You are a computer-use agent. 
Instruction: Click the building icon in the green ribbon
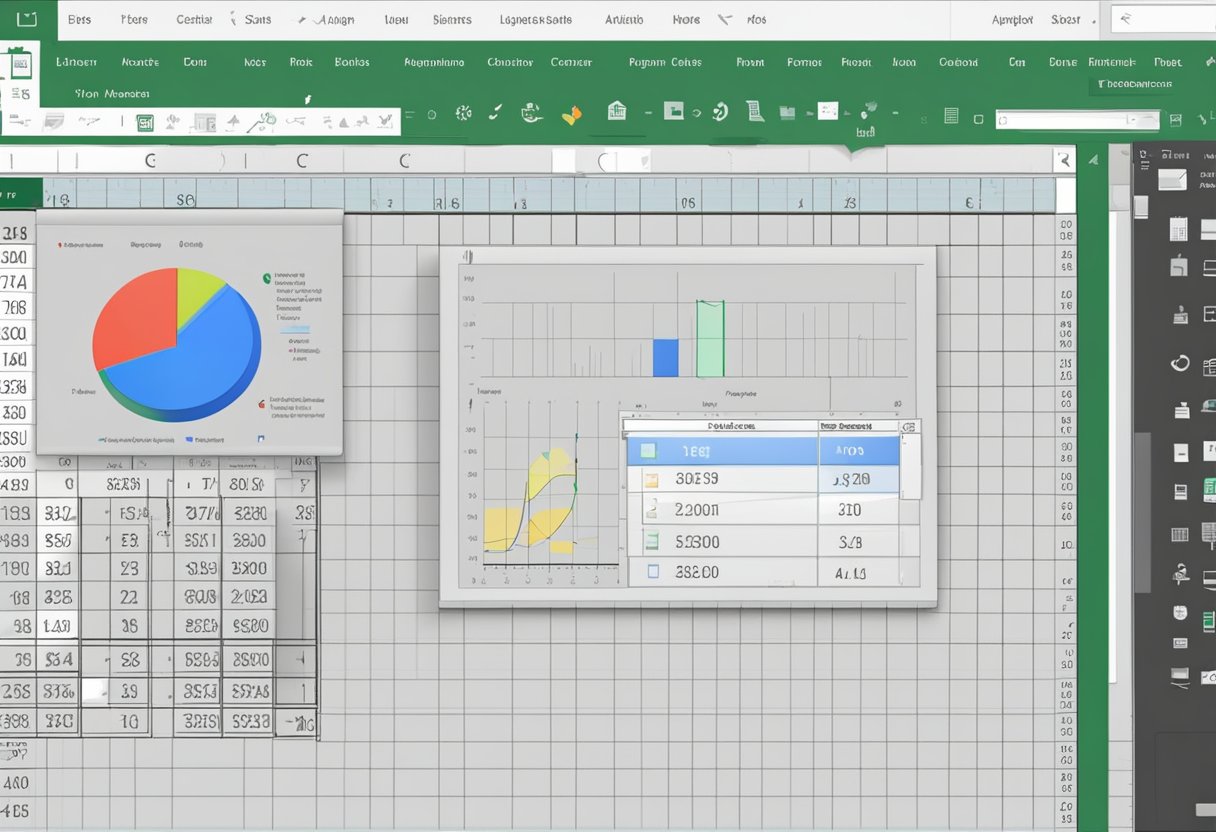pos(617,111)
